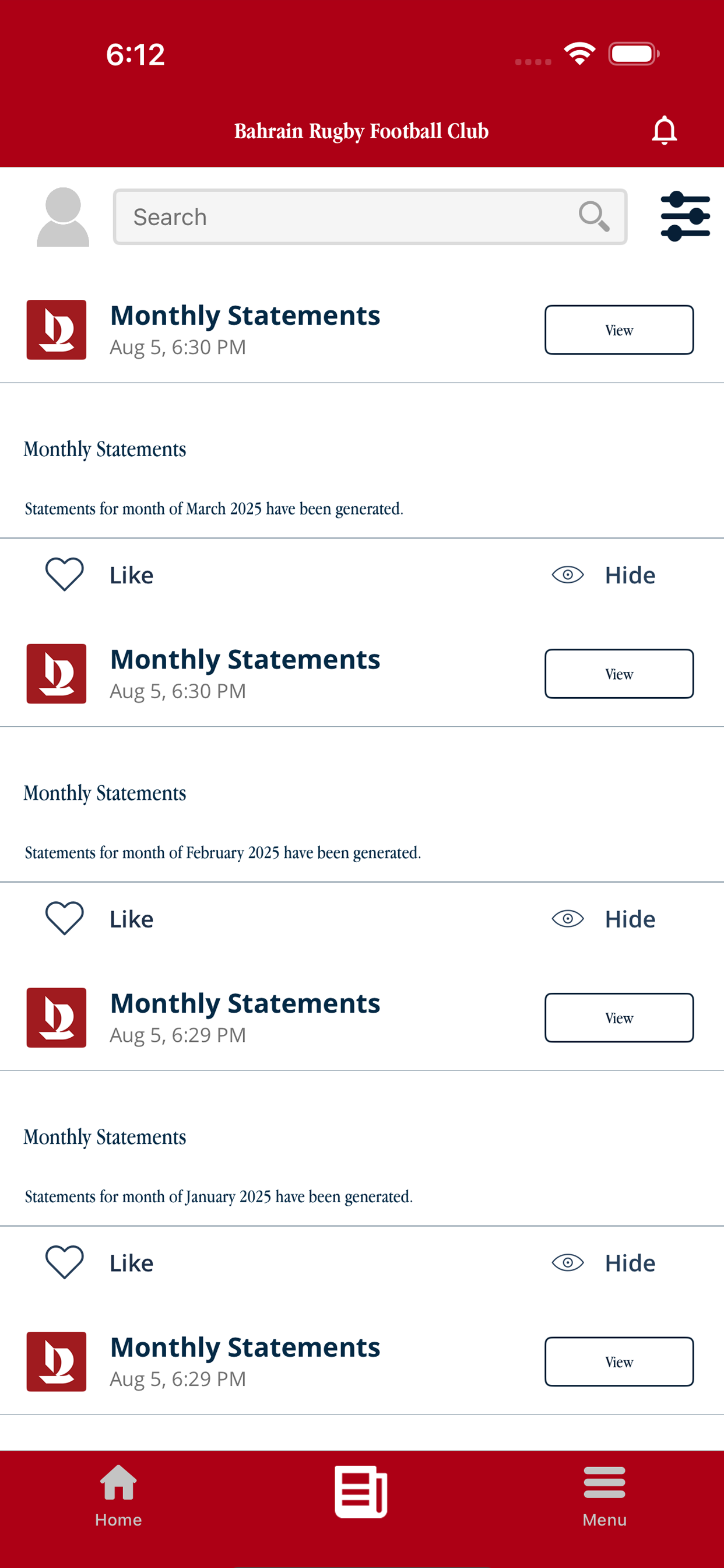
Task: Open the news feed tab icon
Action: [361, 1492]
